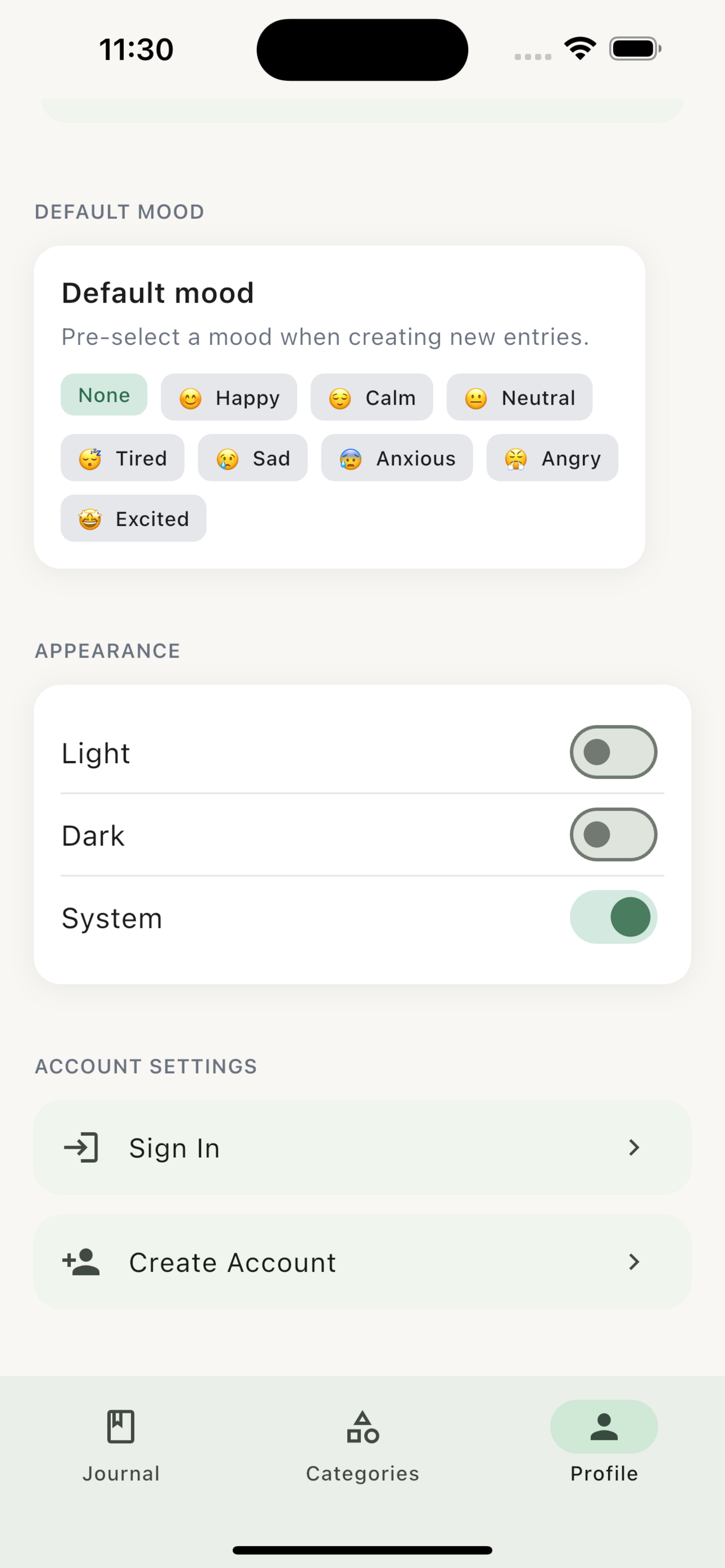Open the Journal bookmark icon
Viewport: 725px width, 1568px height.
pyautogui.click(x=120, y=1426)
